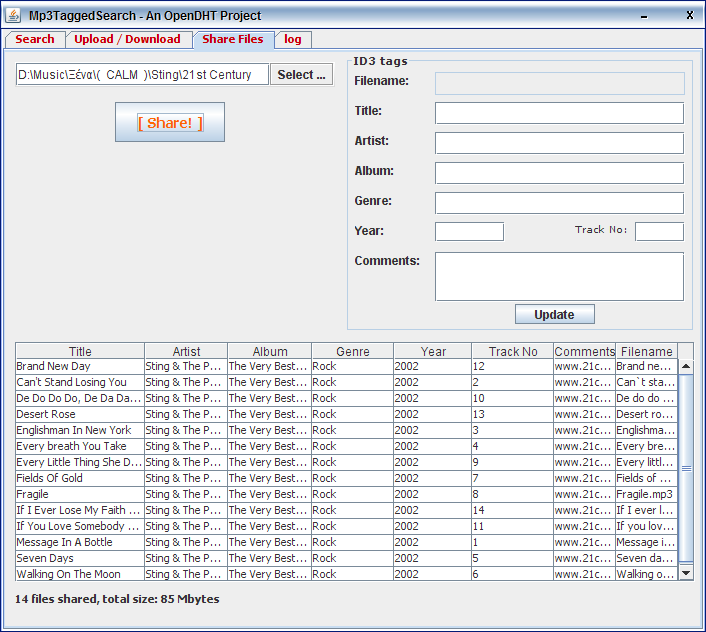Click the Artist input field

[x=560, y=143]
